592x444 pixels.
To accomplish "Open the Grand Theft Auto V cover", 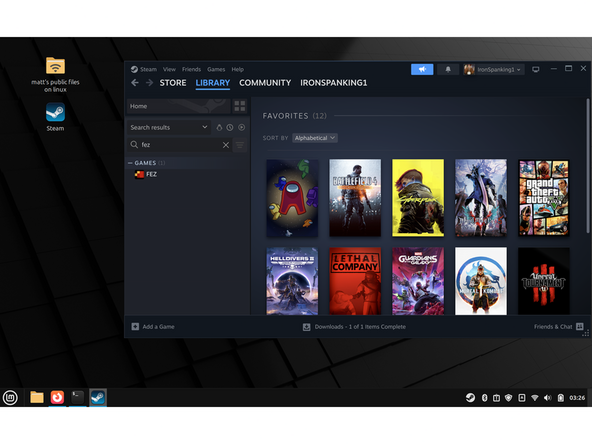I will [544, 198].
